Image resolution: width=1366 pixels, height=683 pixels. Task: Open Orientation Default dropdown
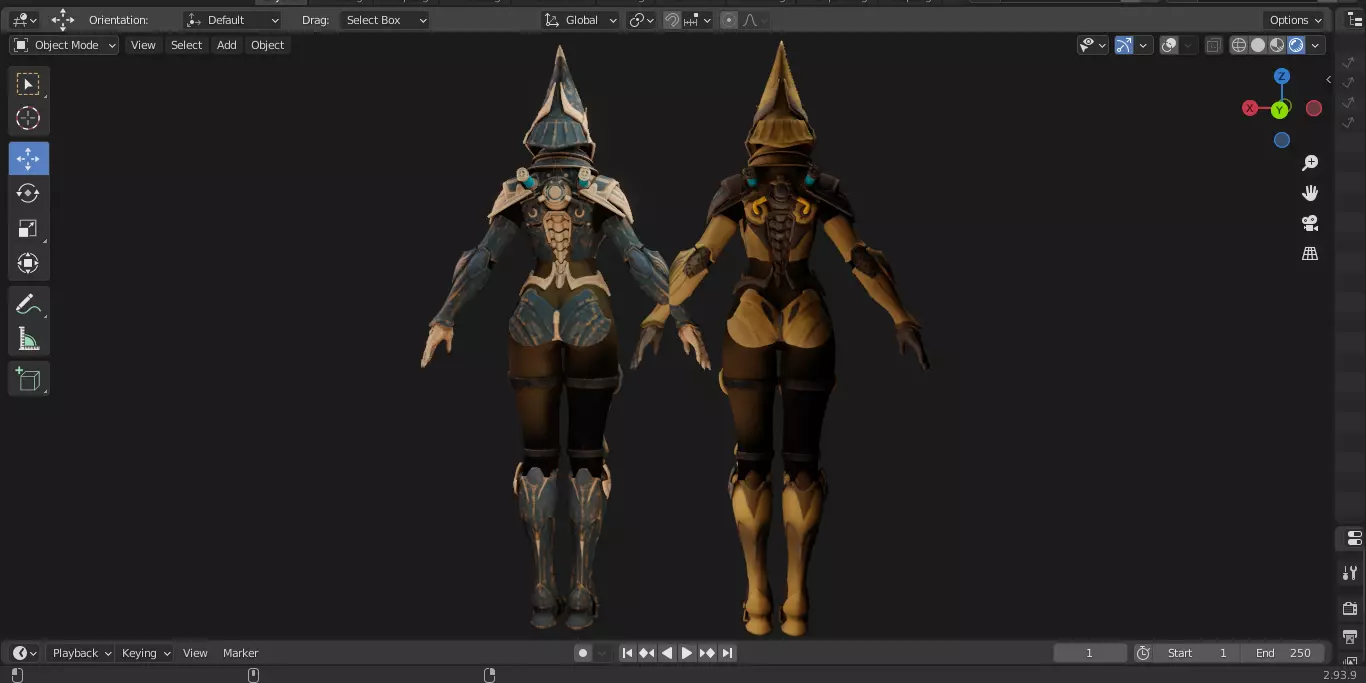[233, 20]
